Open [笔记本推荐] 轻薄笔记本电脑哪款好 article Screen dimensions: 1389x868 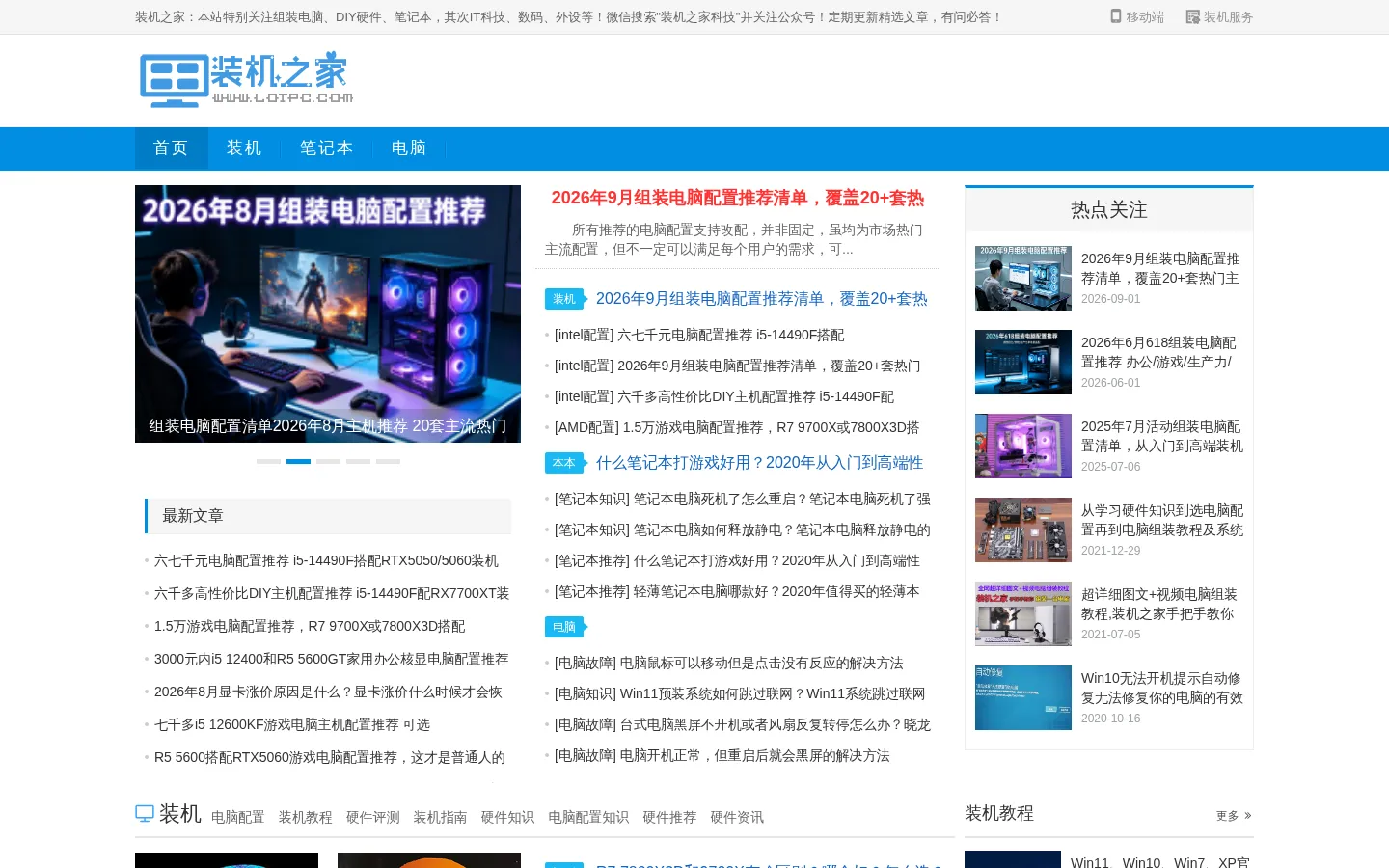pos(737,592)
